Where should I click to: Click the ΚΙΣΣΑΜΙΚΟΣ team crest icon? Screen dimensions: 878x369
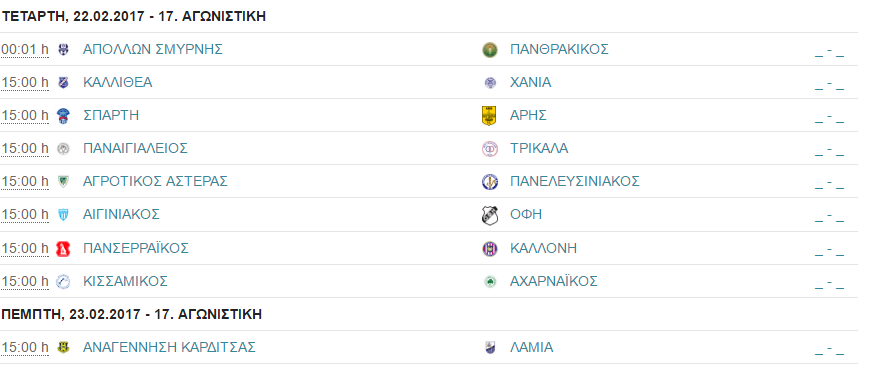pyautogui.click(x=63, y=282)
